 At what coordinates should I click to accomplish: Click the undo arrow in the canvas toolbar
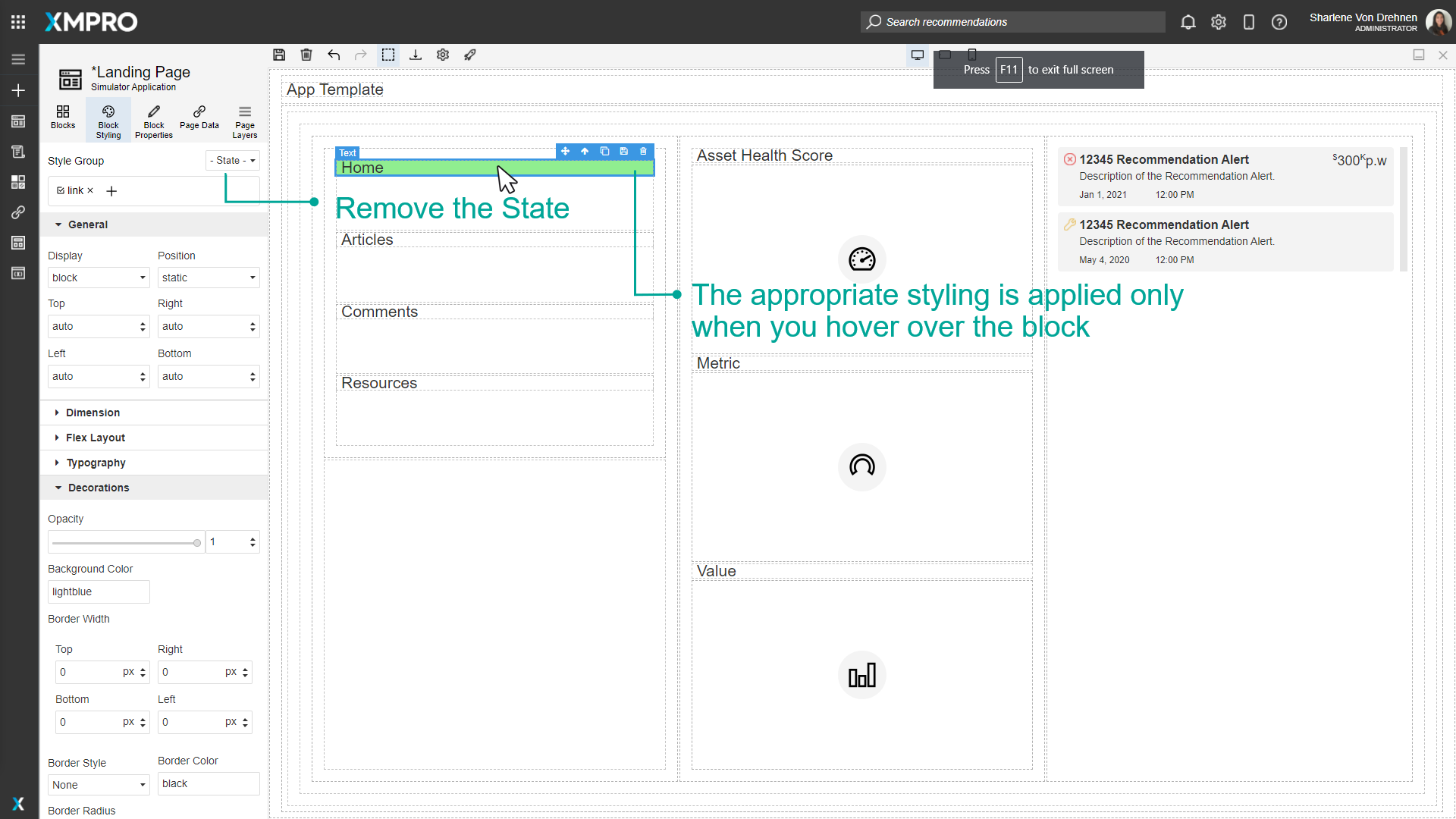pos(334,55)
